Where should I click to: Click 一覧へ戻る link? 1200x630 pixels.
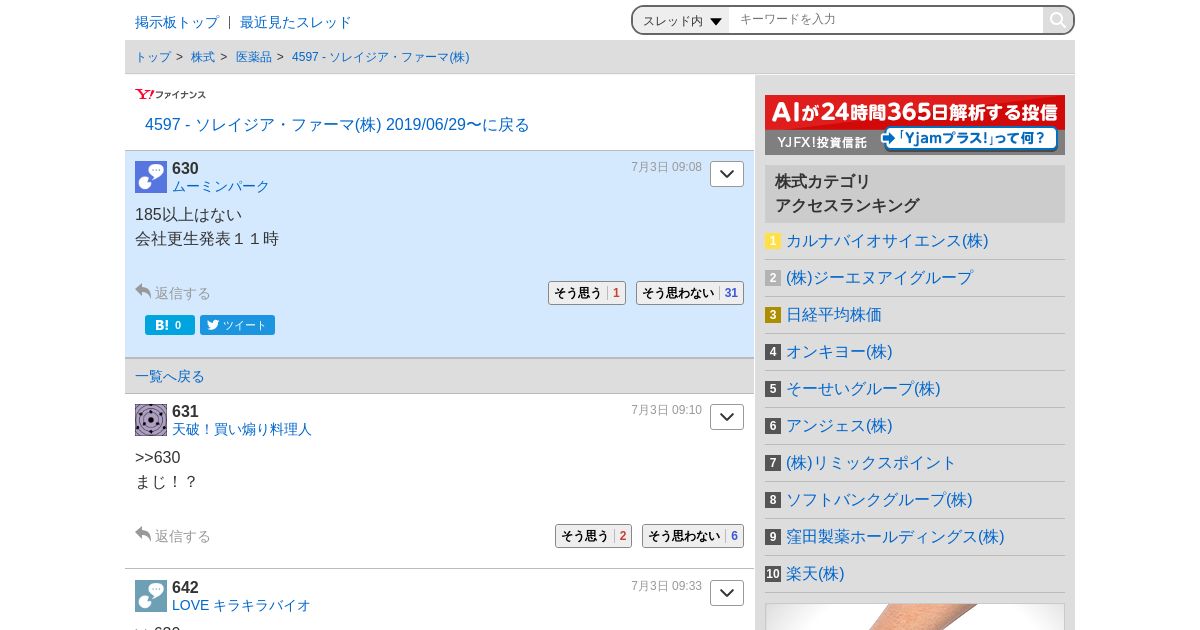[170, 376]
